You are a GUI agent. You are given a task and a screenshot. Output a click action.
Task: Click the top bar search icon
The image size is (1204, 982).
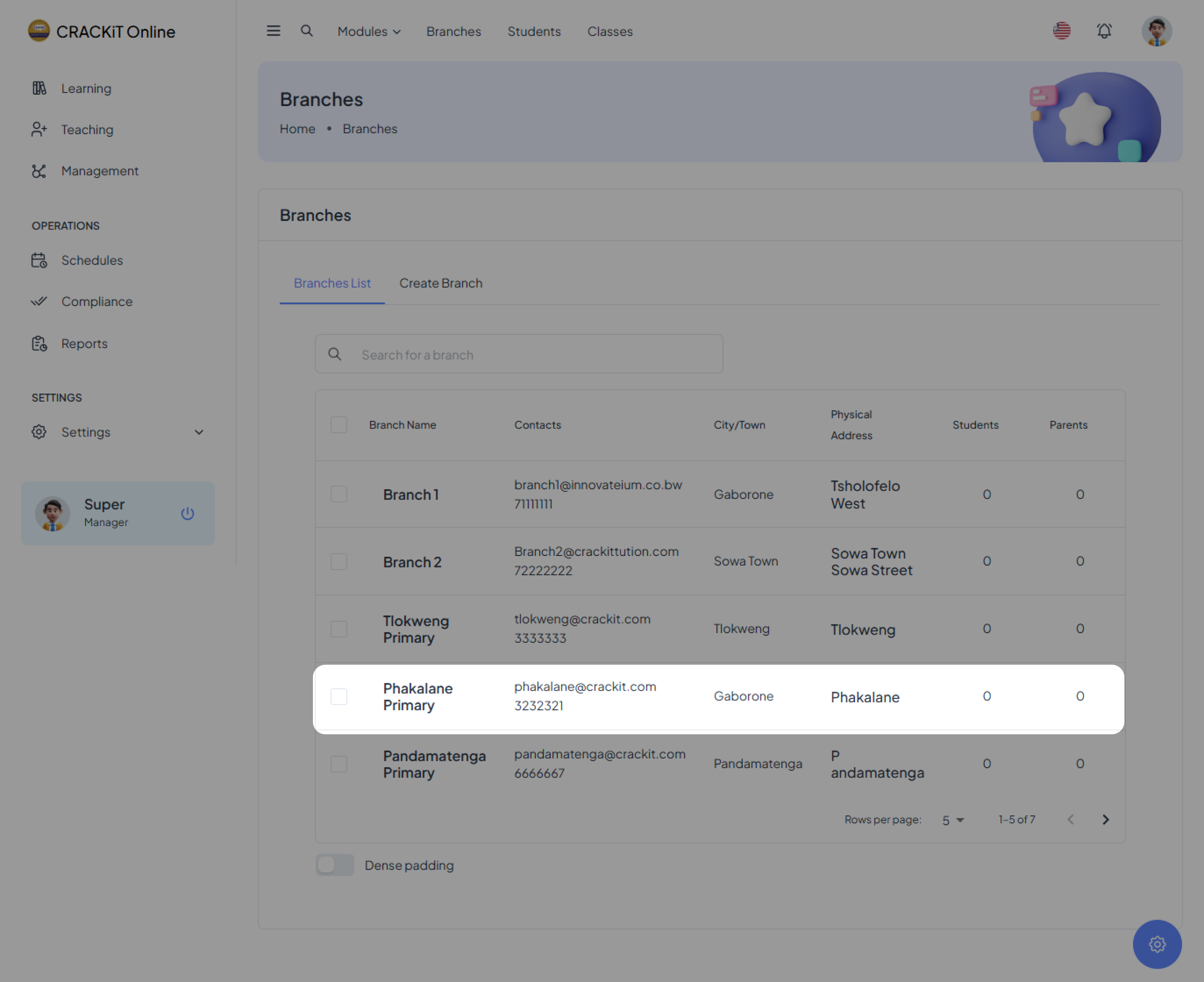pos(307,31)
